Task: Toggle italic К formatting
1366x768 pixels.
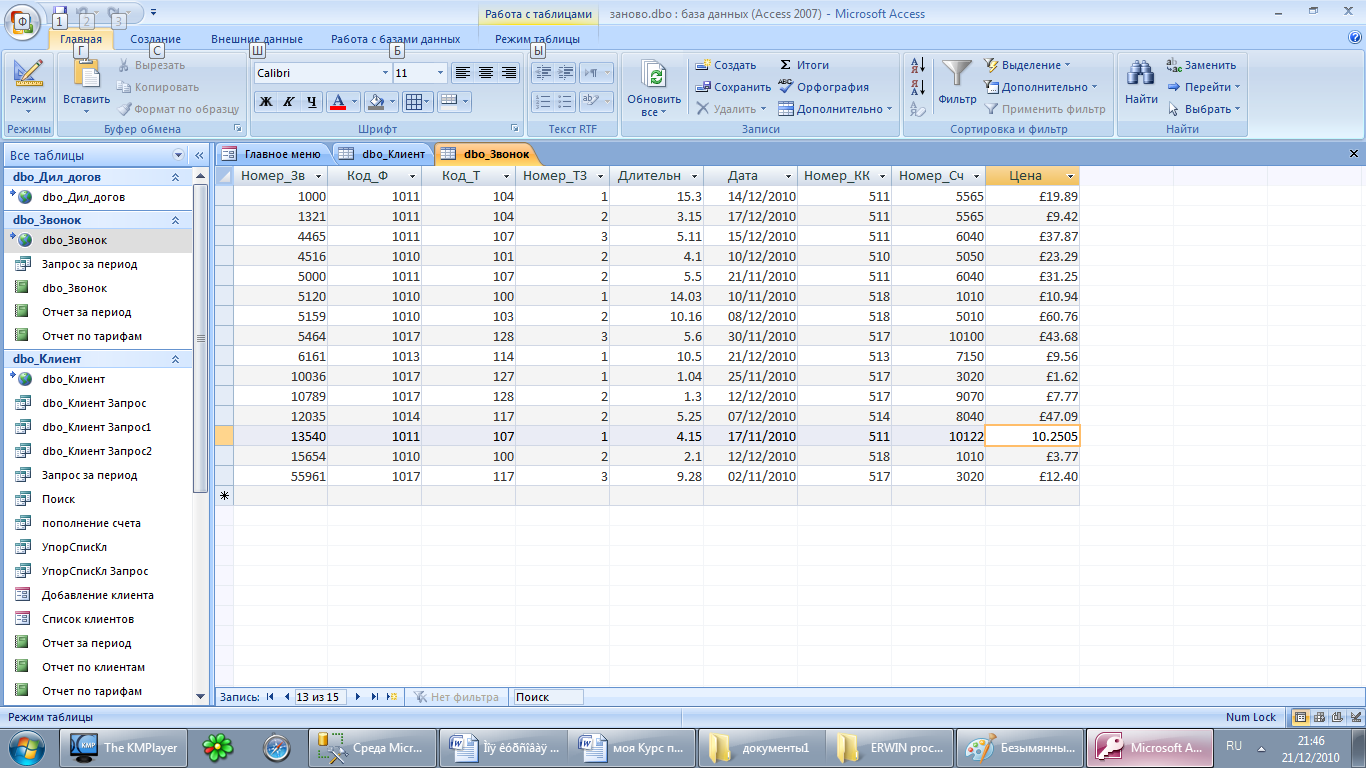Action: coord(289,101)
